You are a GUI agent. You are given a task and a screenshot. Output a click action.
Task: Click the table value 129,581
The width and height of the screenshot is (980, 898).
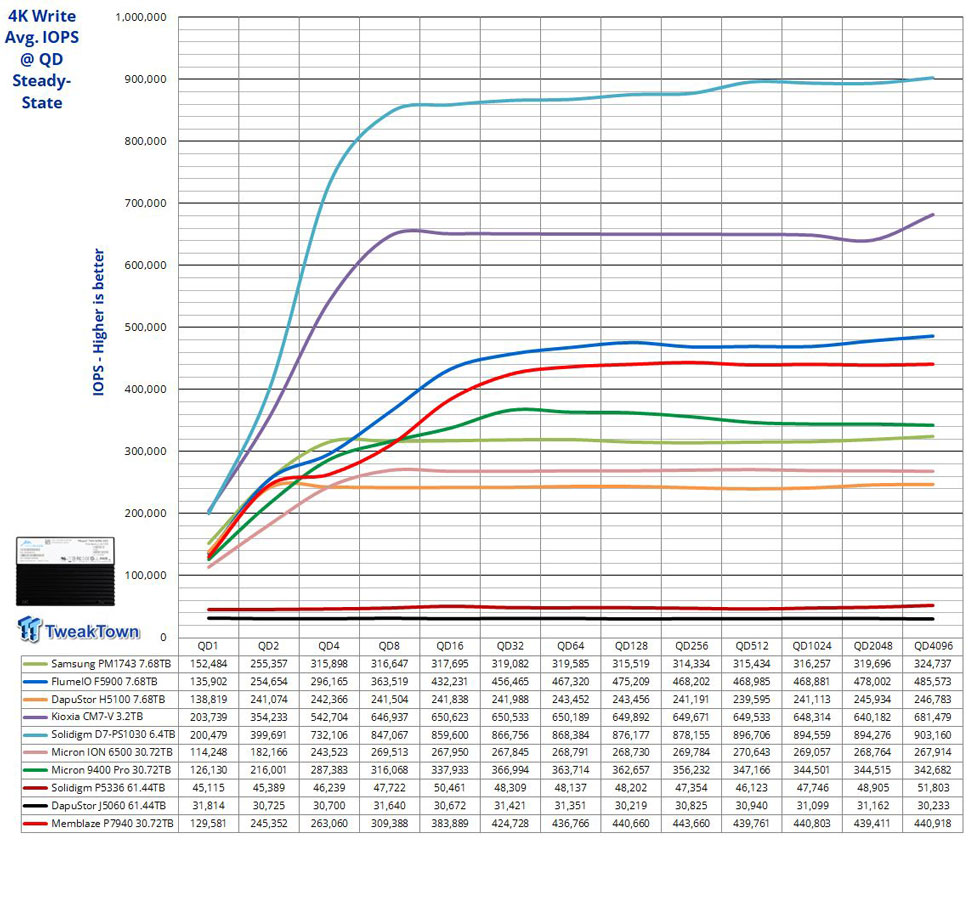(x=208, y=824)
